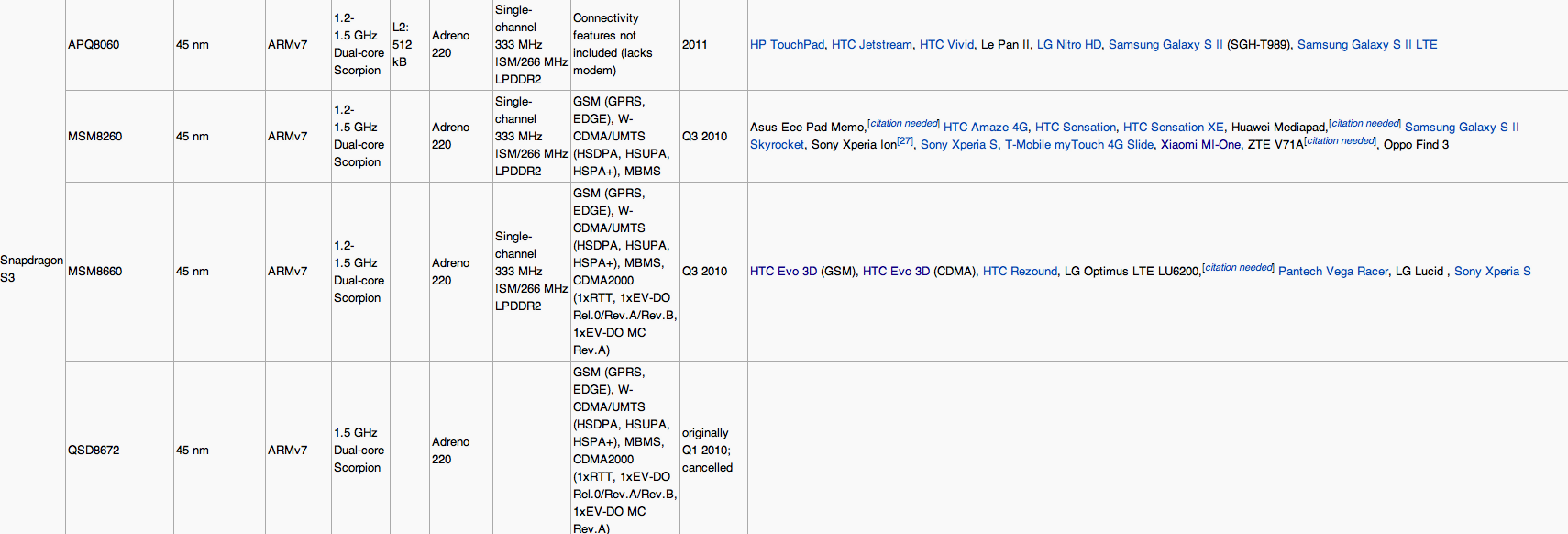This screenshot has height=534, width=1568.
Task: Click the Skyrocket link text
Action: coord(777,145)
